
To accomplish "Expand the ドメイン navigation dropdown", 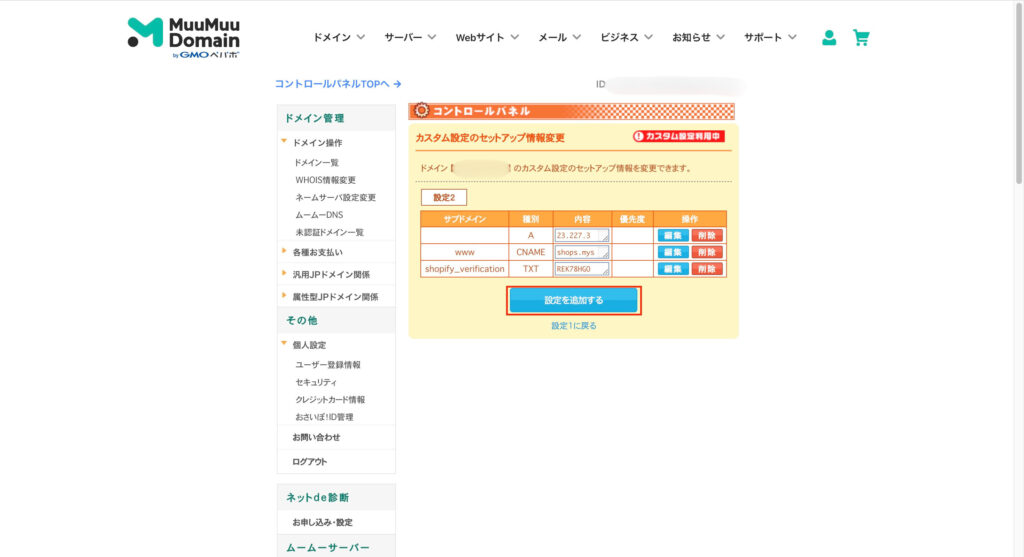I will (339, 37).
